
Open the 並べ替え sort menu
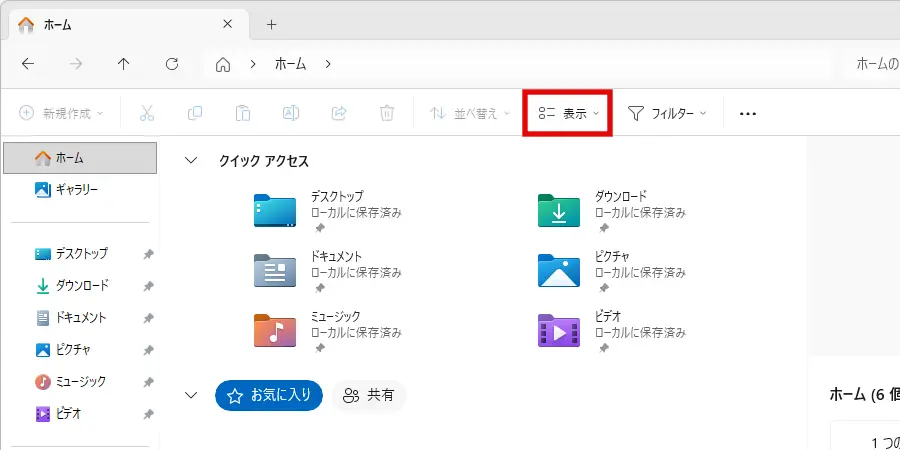coord(470,114)
